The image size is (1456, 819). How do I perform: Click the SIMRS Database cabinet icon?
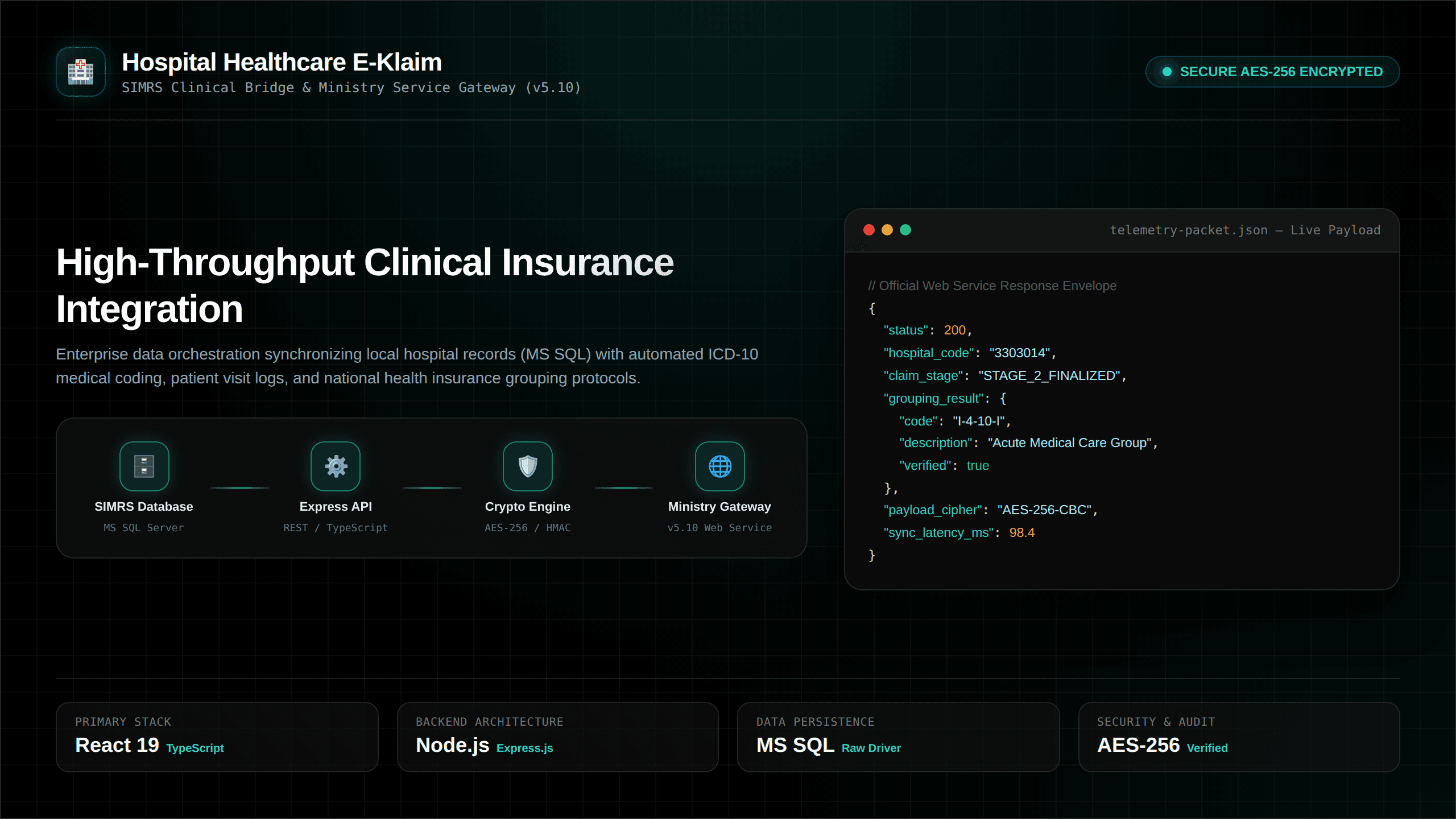point(144,466)
